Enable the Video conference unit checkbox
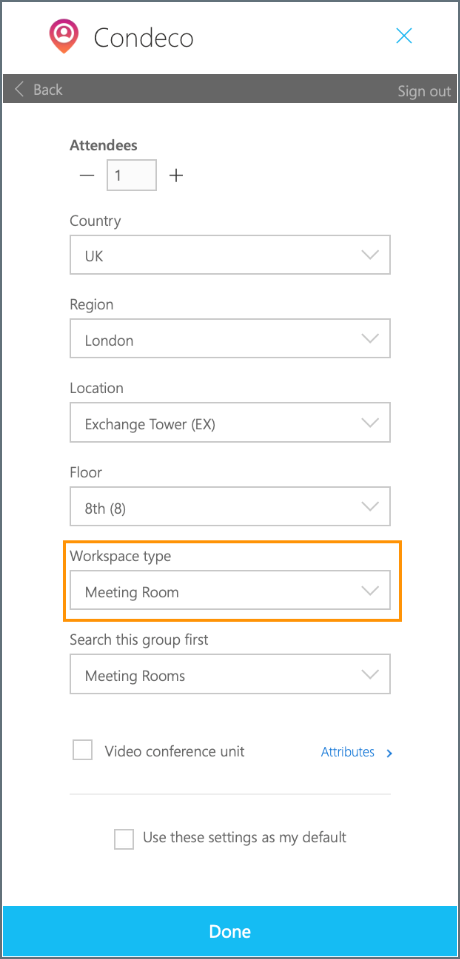Viewport: 460px width, 959px height. (83, 750)
